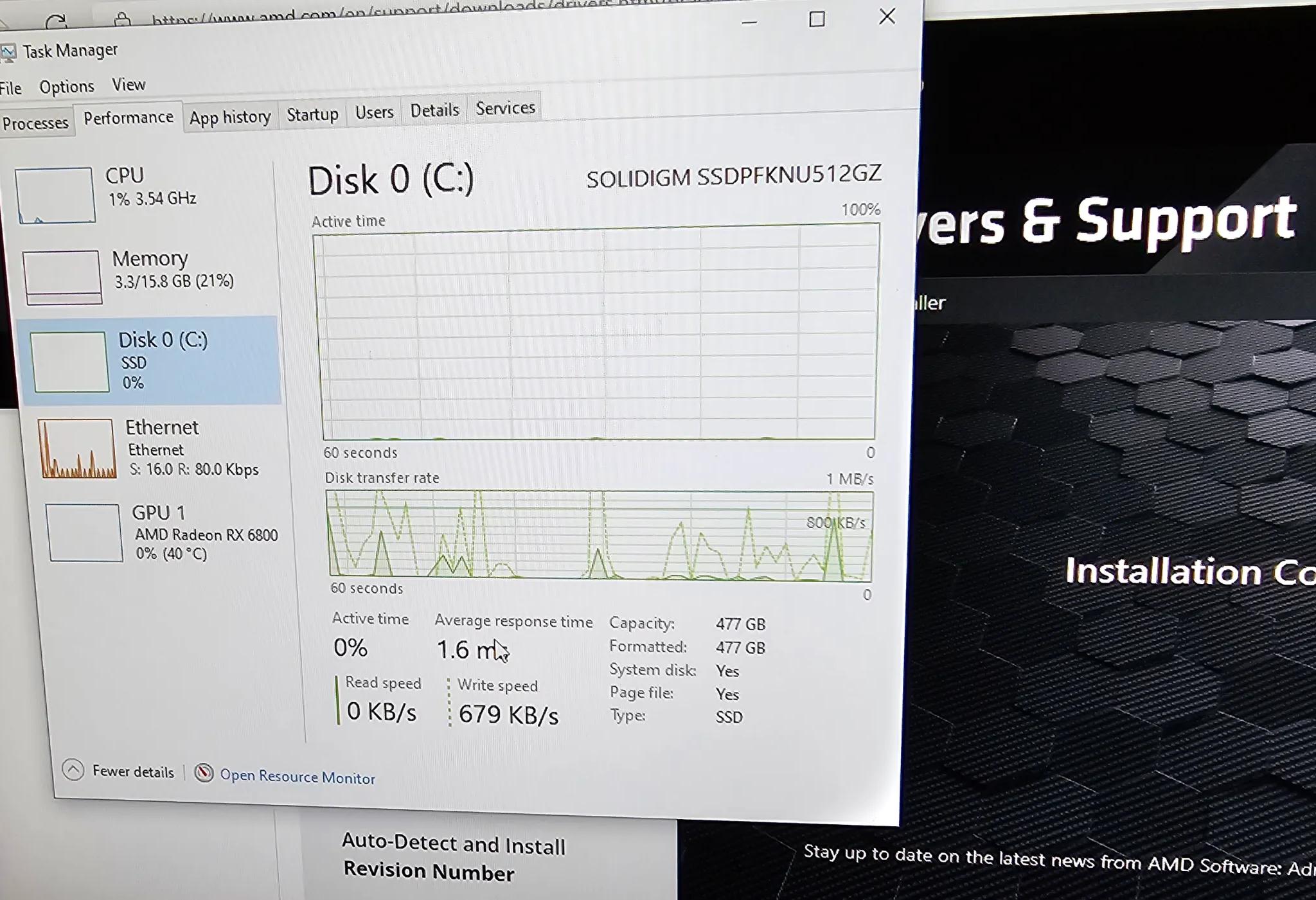Screen dimensions: 1316x900
Task: Select the CPU mini graph thumbnail
Action: point(55,195)
